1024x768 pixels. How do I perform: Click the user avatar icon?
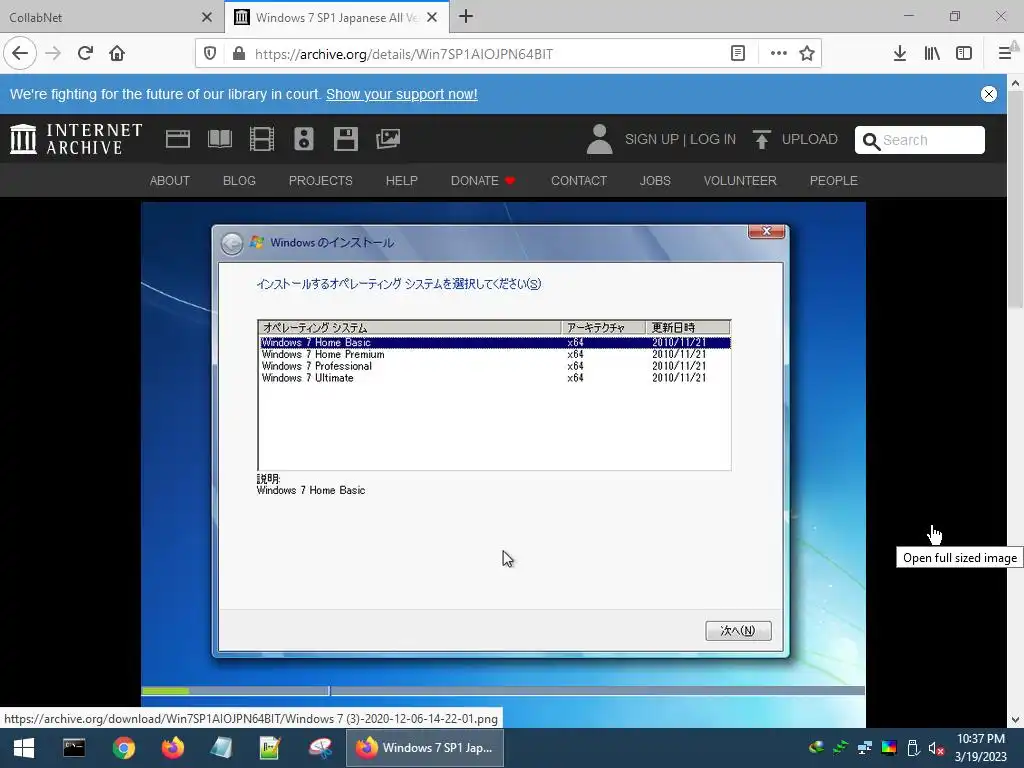[x=599, y=139]
